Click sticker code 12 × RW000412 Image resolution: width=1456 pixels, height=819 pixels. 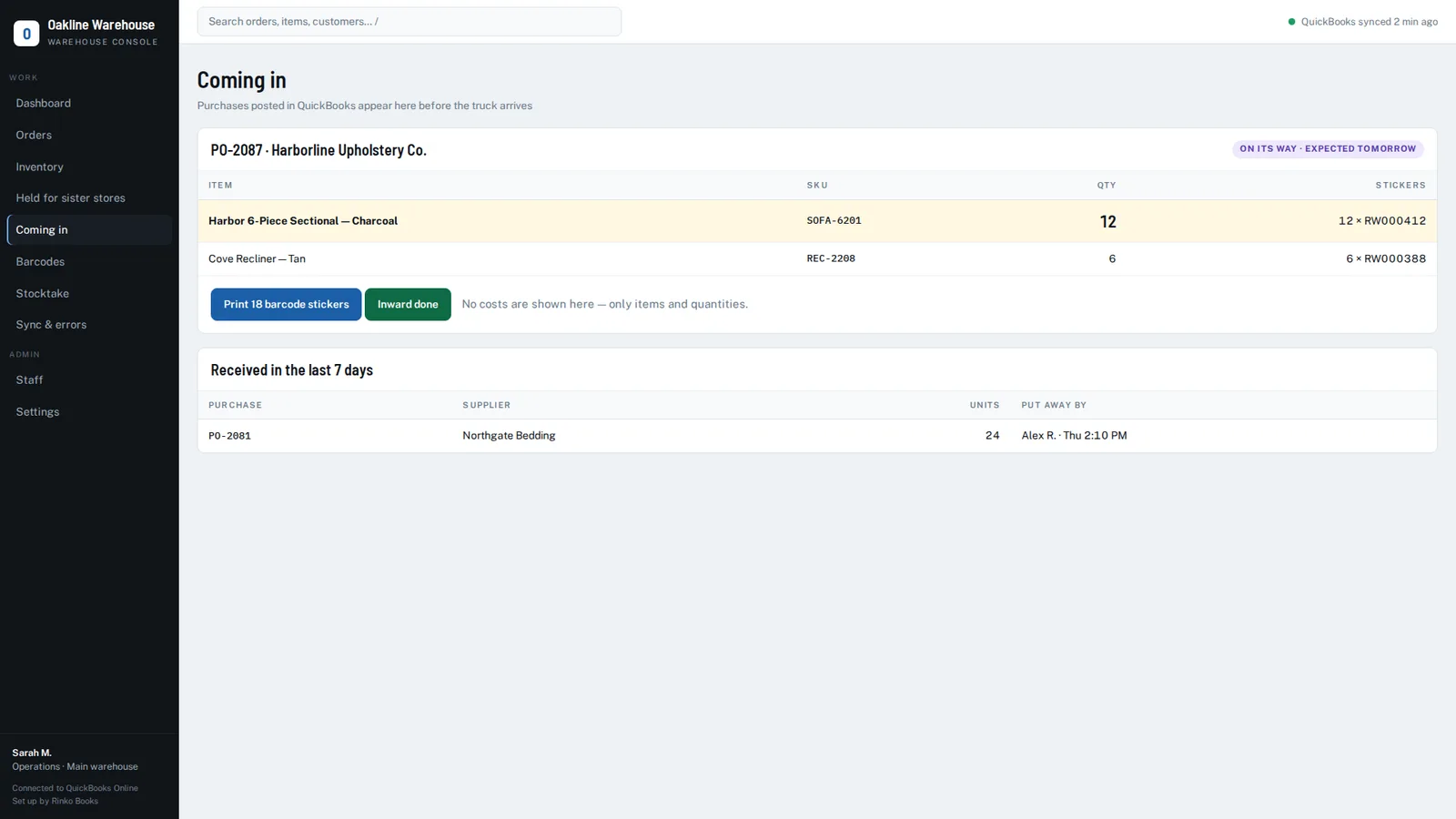coord(1381,221)
